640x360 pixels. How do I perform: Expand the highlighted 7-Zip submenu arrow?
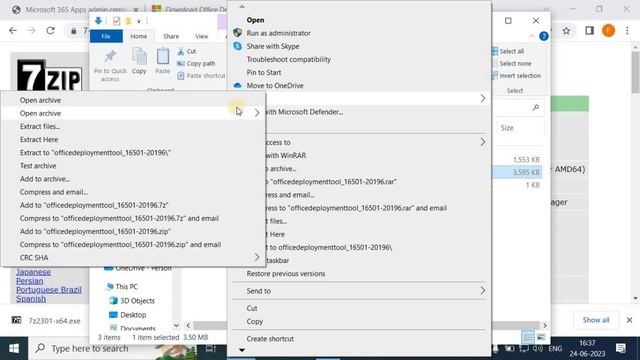482,98
